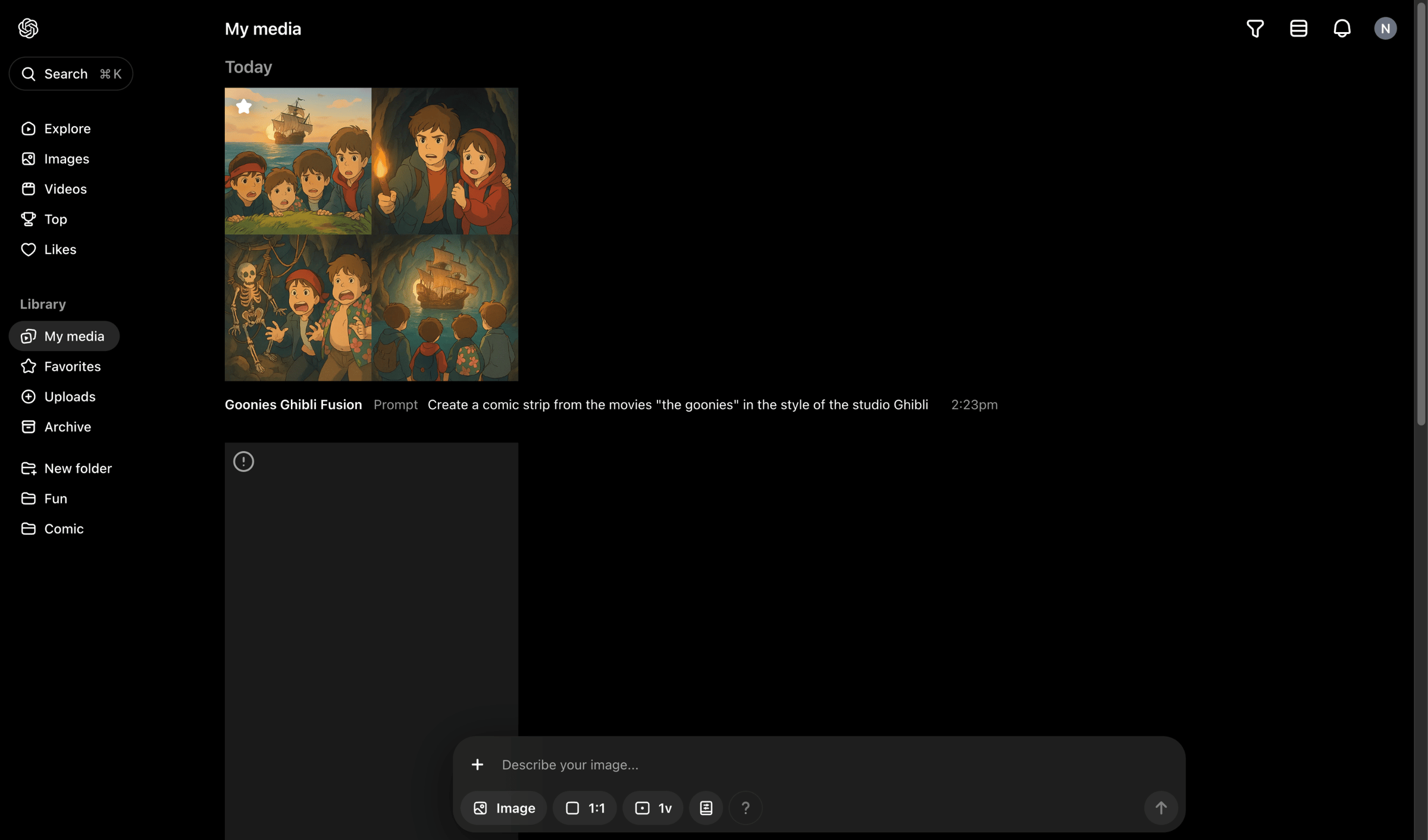Click the error alert icon on failed image

(243, 462)
